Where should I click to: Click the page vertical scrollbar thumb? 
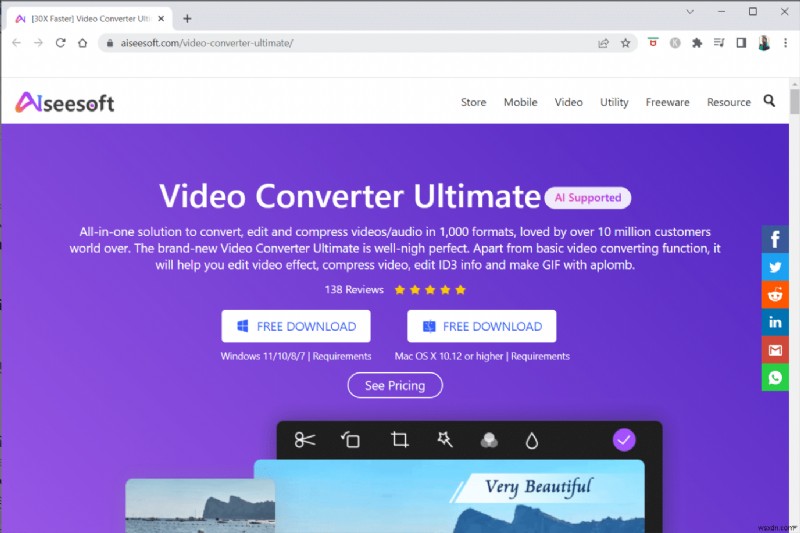click(x=794, y=101)
